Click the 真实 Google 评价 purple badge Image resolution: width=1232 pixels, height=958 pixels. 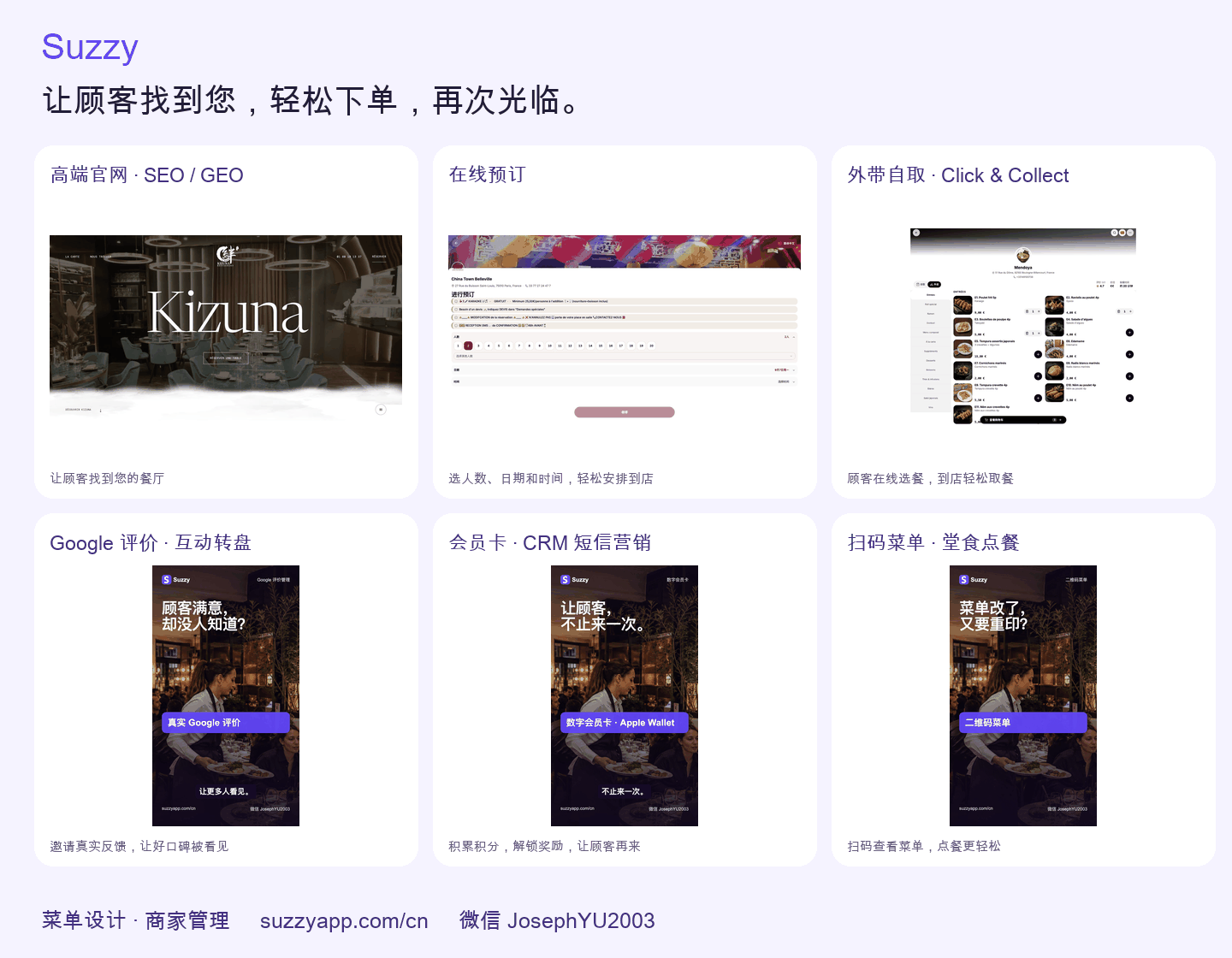[x=226, y=723]
